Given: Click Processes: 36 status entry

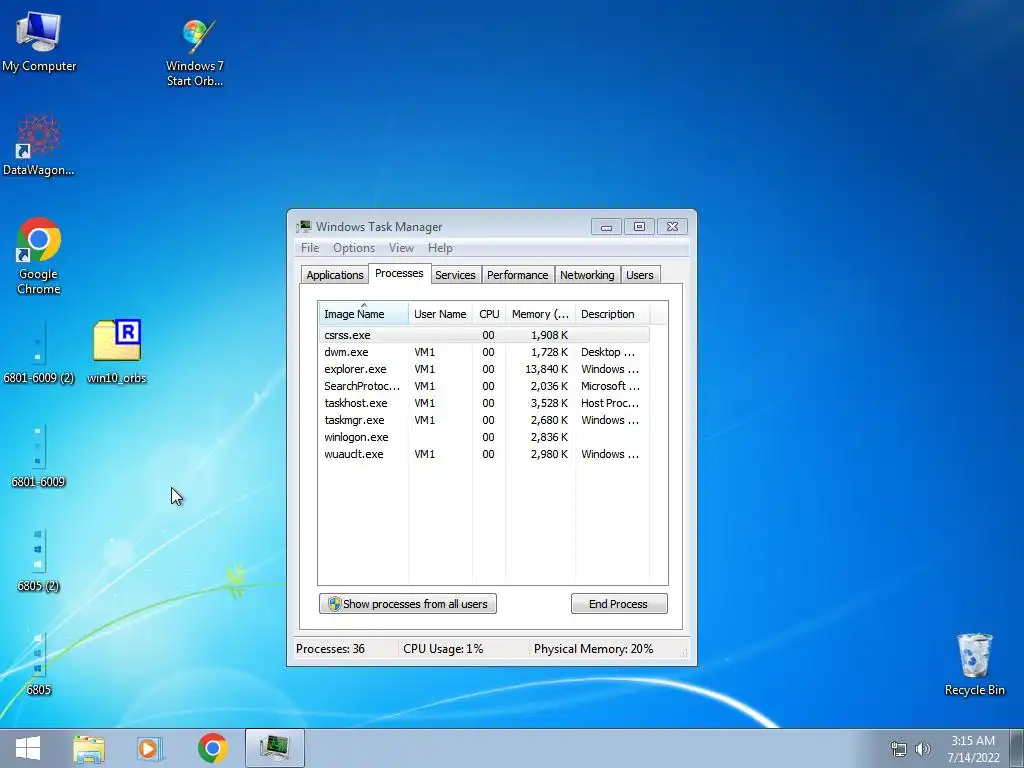Looking at the screenshot, I should click(330, 648).
